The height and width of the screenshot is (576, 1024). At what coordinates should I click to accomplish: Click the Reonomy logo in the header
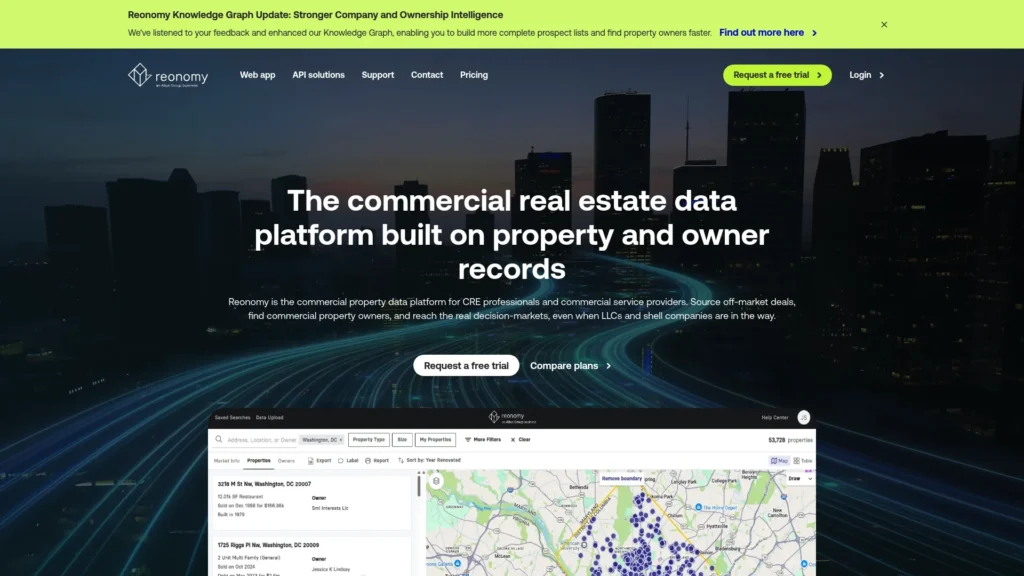coord(168,75)
